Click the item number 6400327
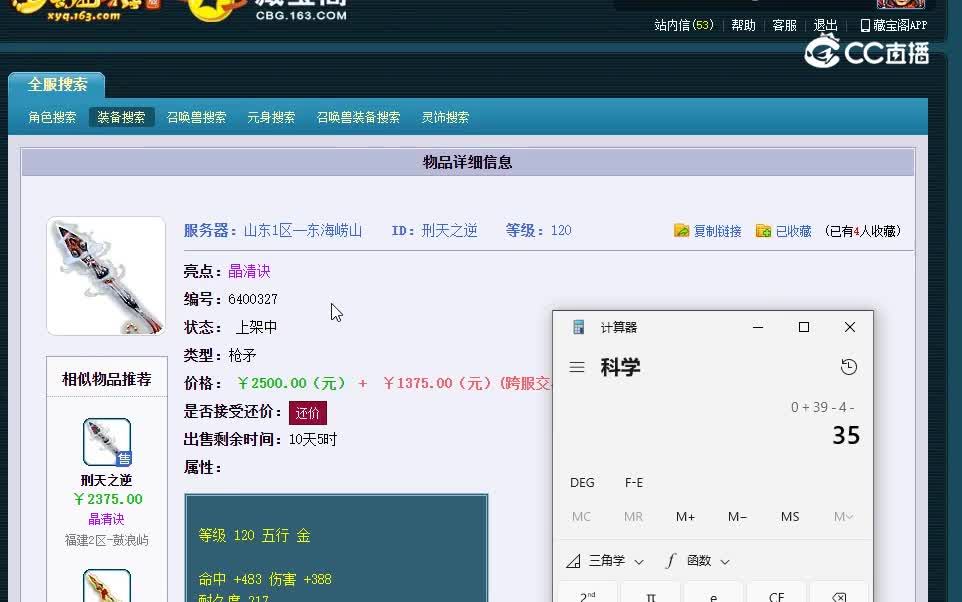The width and height of the screenshot is (962, 602). tap(253, 299)
